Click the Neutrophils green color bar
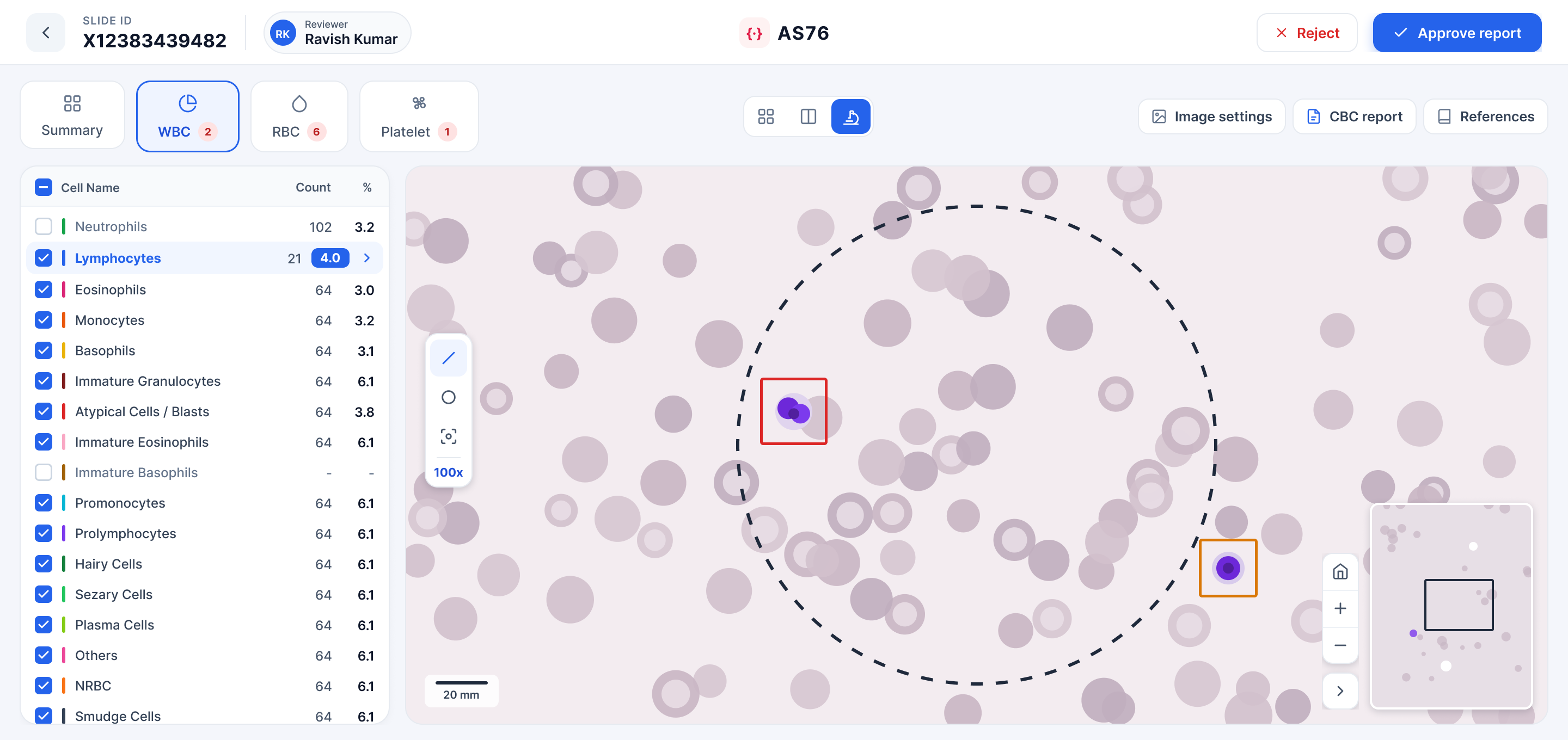The height and width of the screenshot is (740, 1568). (x=63, y=226)
